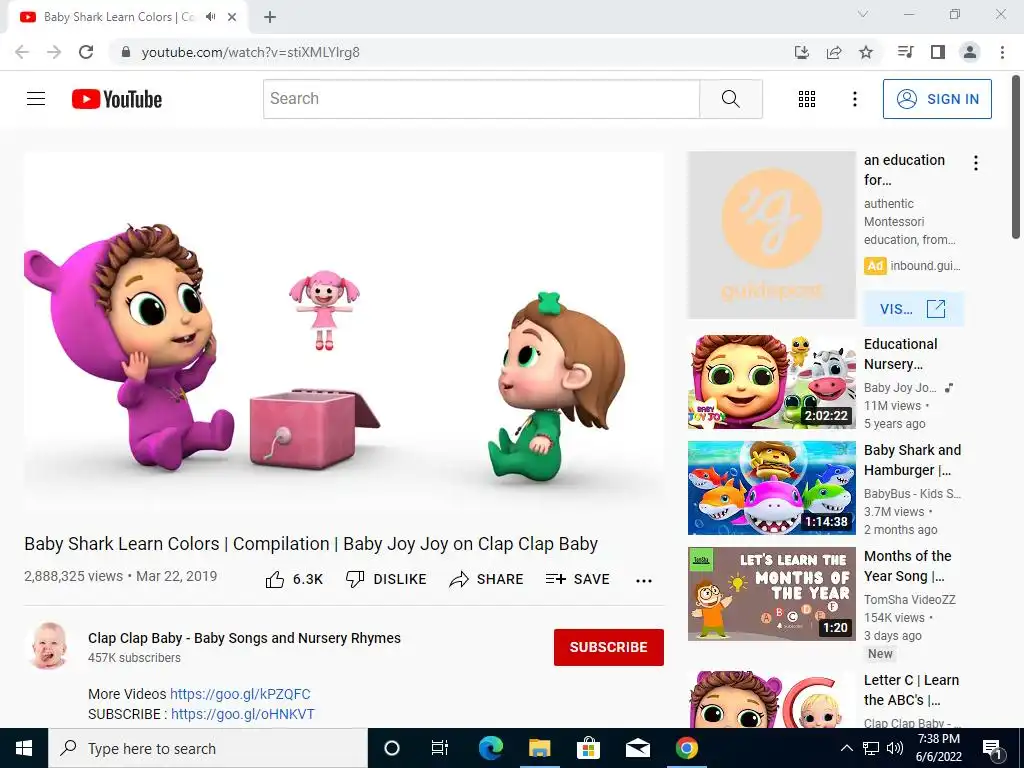Open File Explorer from taskbar
Screen dimensions: 1024x768
pos(539,748)
